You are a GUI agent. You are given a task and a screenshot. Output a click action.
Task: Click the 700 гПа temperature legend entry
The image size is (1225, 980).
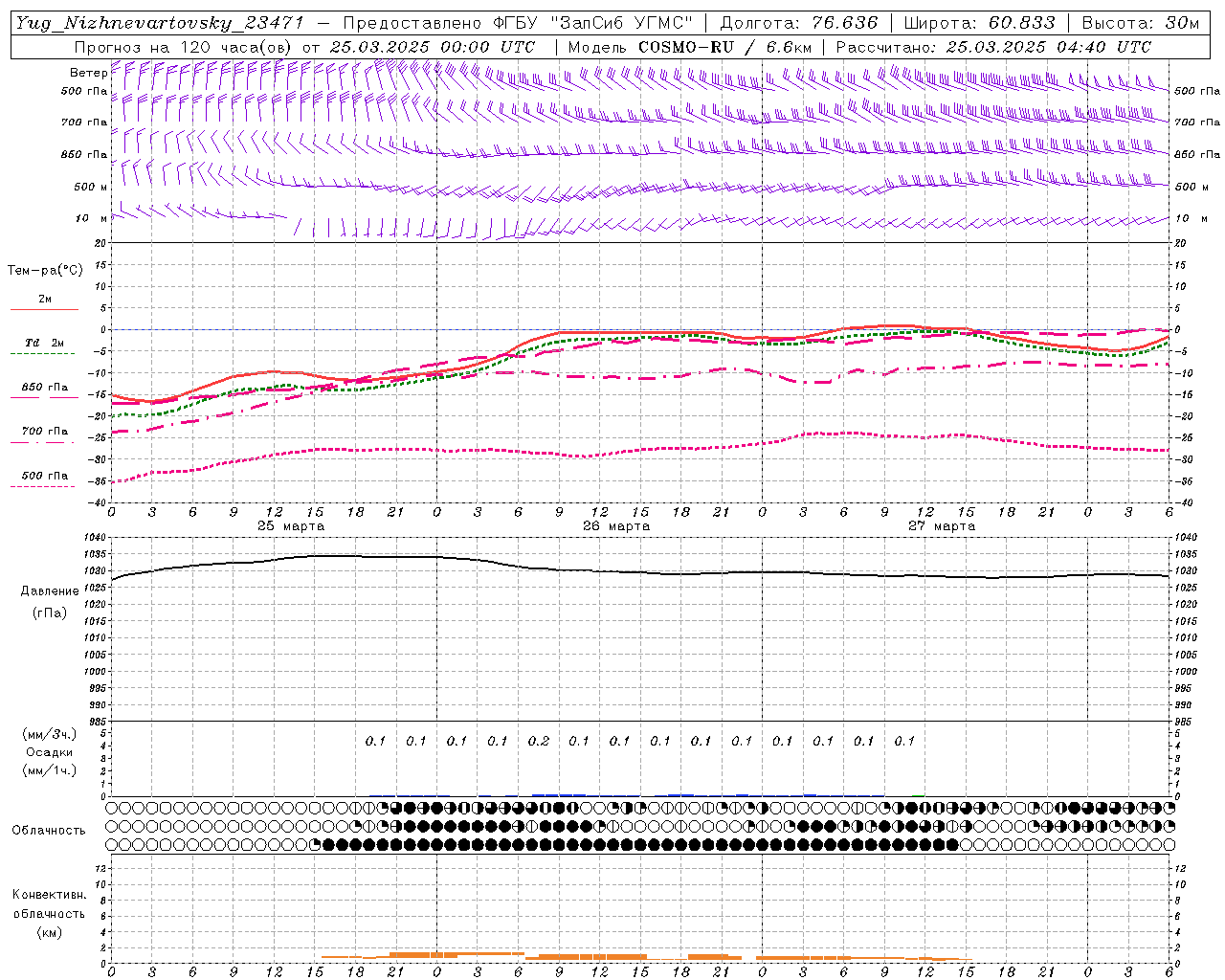pyautogui.click(x=44, y=432)
